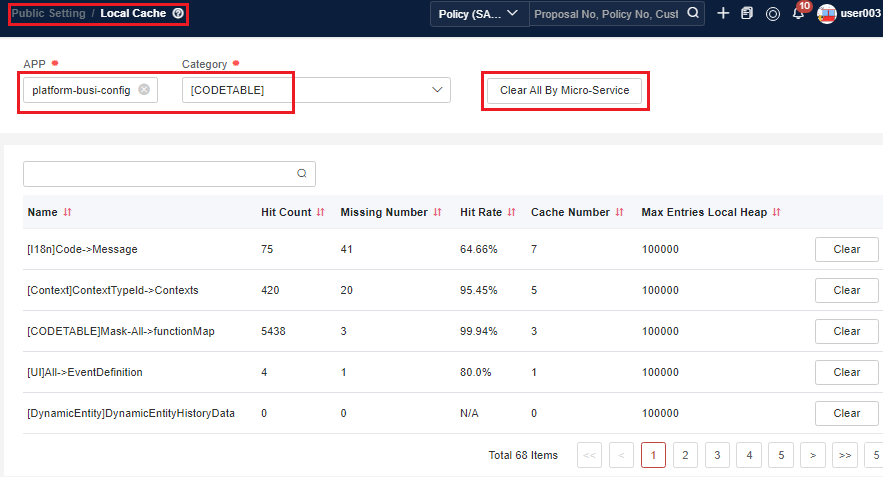The width and height of the screenshot is (883, 477).
Task: Open the Policy search type dropdown
Action: coord(479,14)
